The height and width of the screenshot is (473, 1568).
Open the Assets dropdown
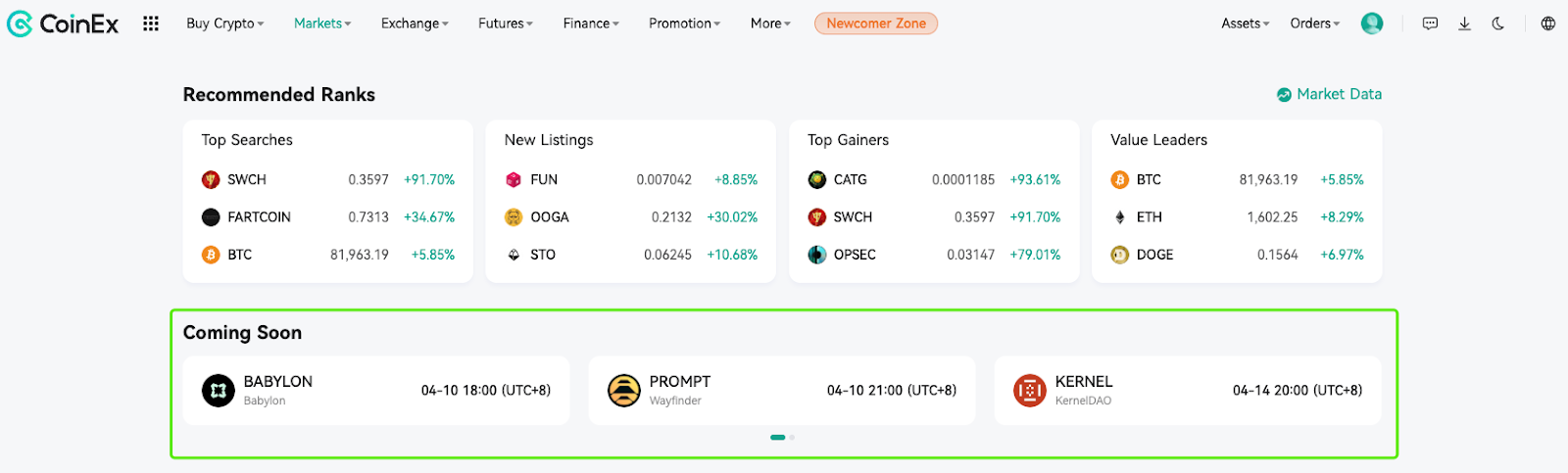1246,24
